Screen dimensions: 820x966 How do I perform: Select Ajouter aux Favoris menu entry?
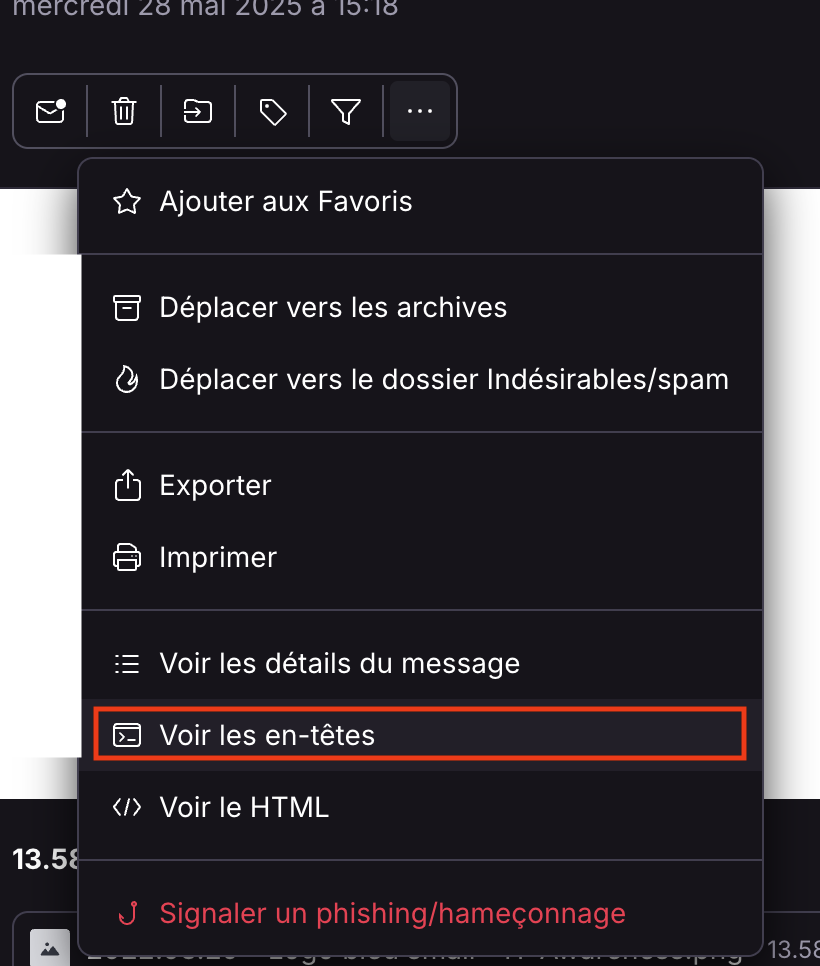pyautogui.click(x=286, y=202)
